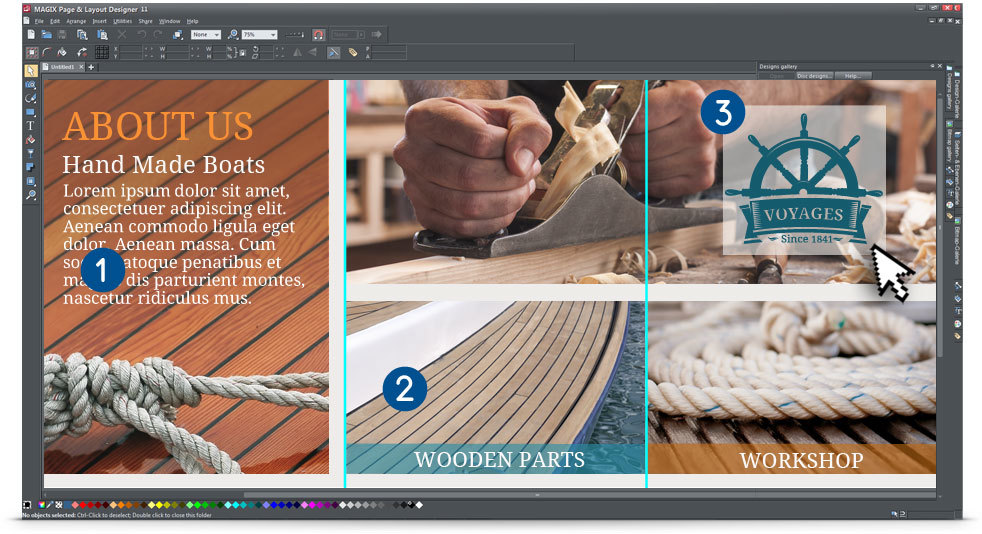Click the Paste clipboard icon

pos(102,34)
